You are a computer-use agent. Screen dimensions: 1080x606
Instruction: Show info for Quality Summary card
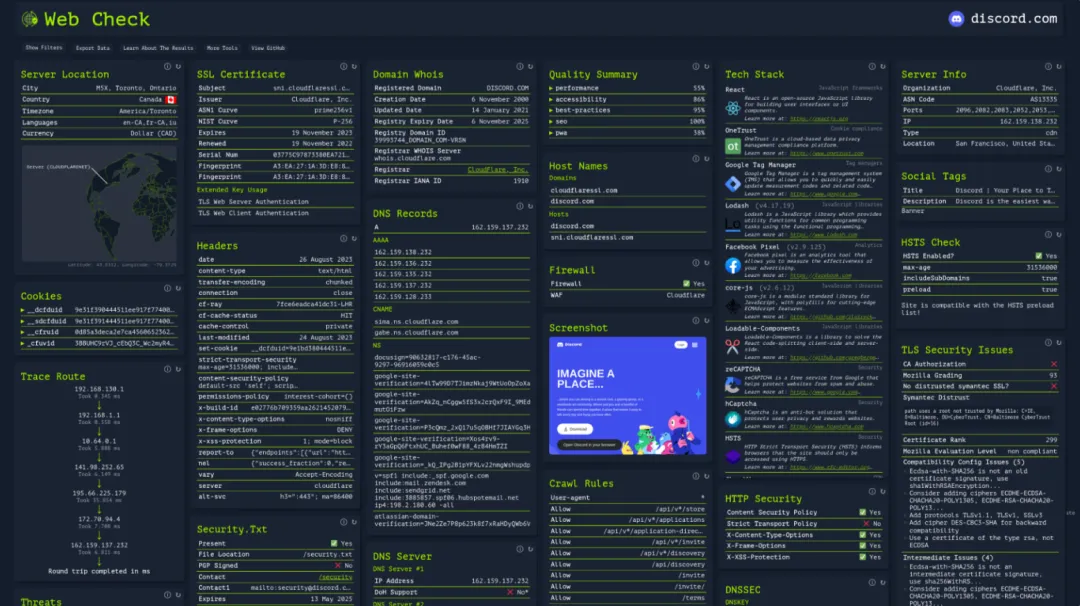(x=696, y=67)
